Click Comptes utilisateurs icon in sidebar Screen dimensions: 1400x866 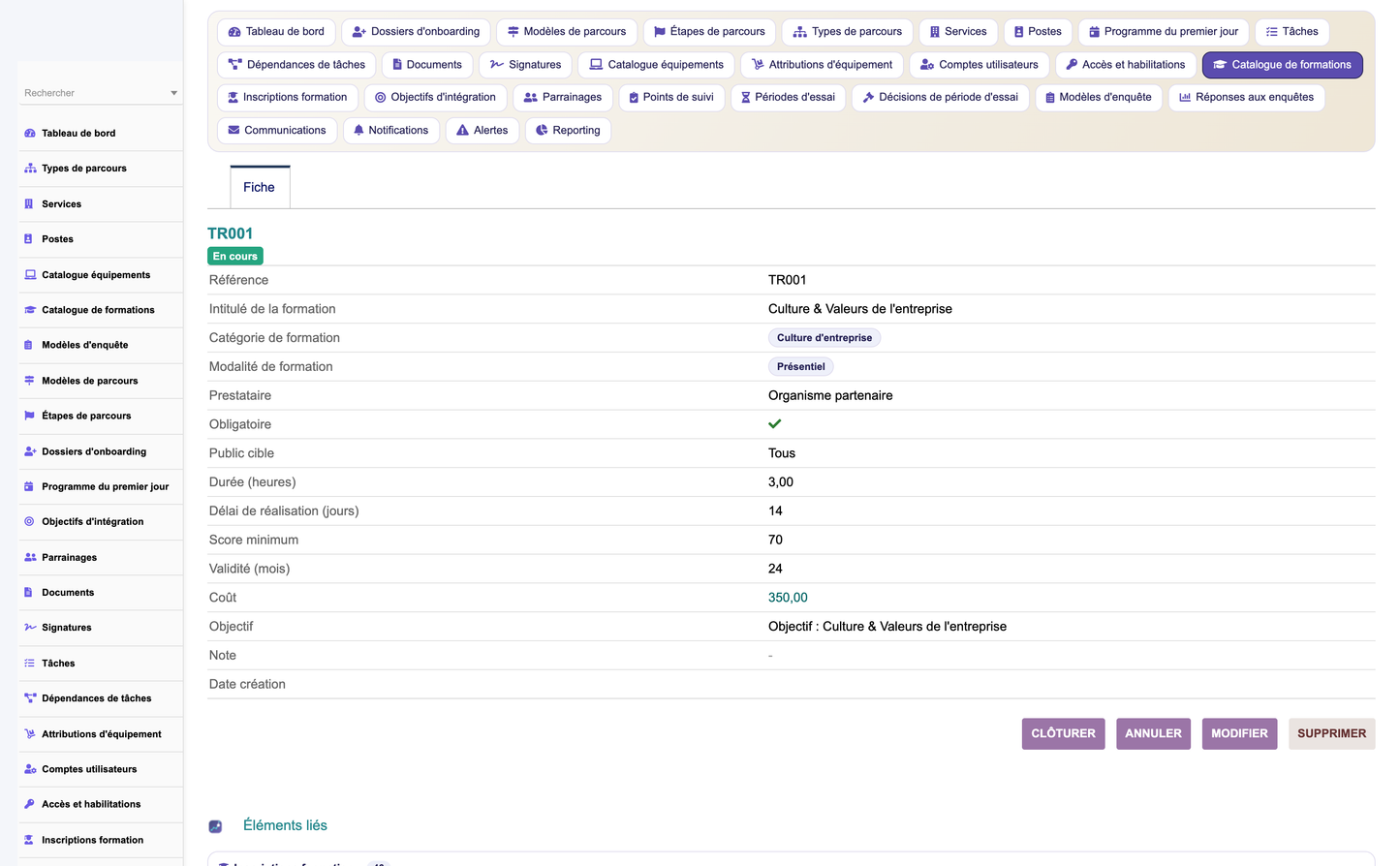click(x=30, y=769)
